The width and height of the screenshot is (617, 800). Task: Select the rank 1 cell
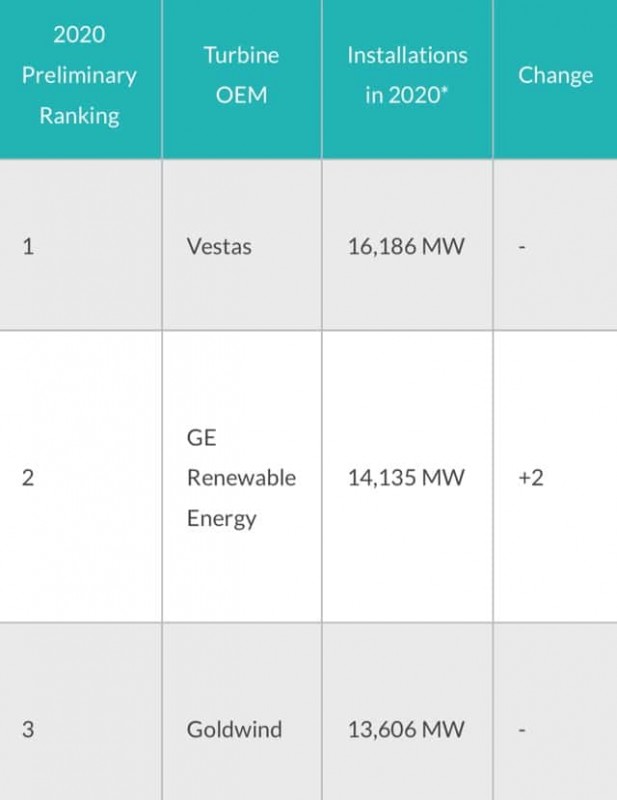(28, 246)
